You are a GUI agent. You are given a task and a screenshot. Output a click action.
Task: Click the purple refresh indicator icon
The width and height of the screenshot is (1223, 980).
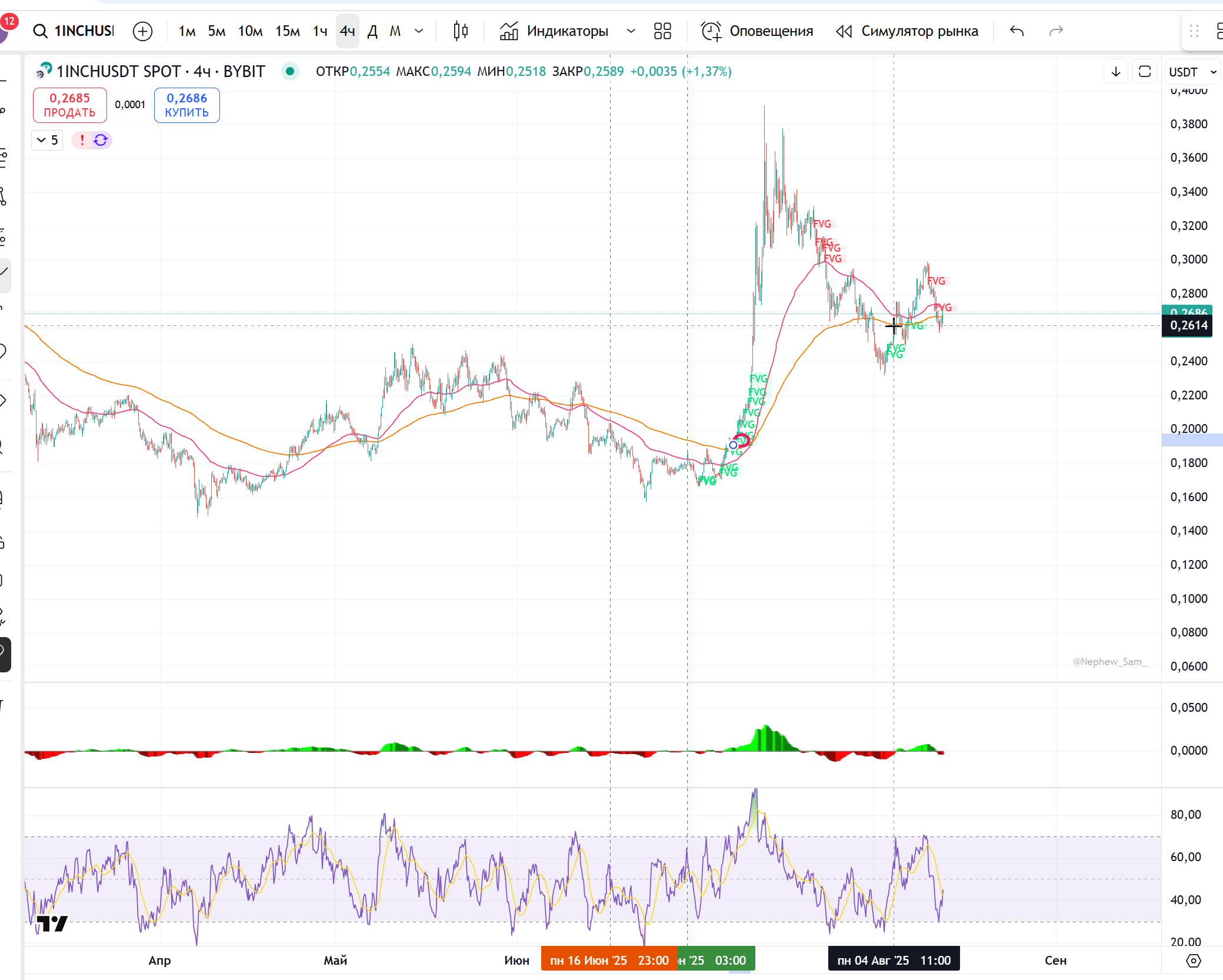click(101, 140)
